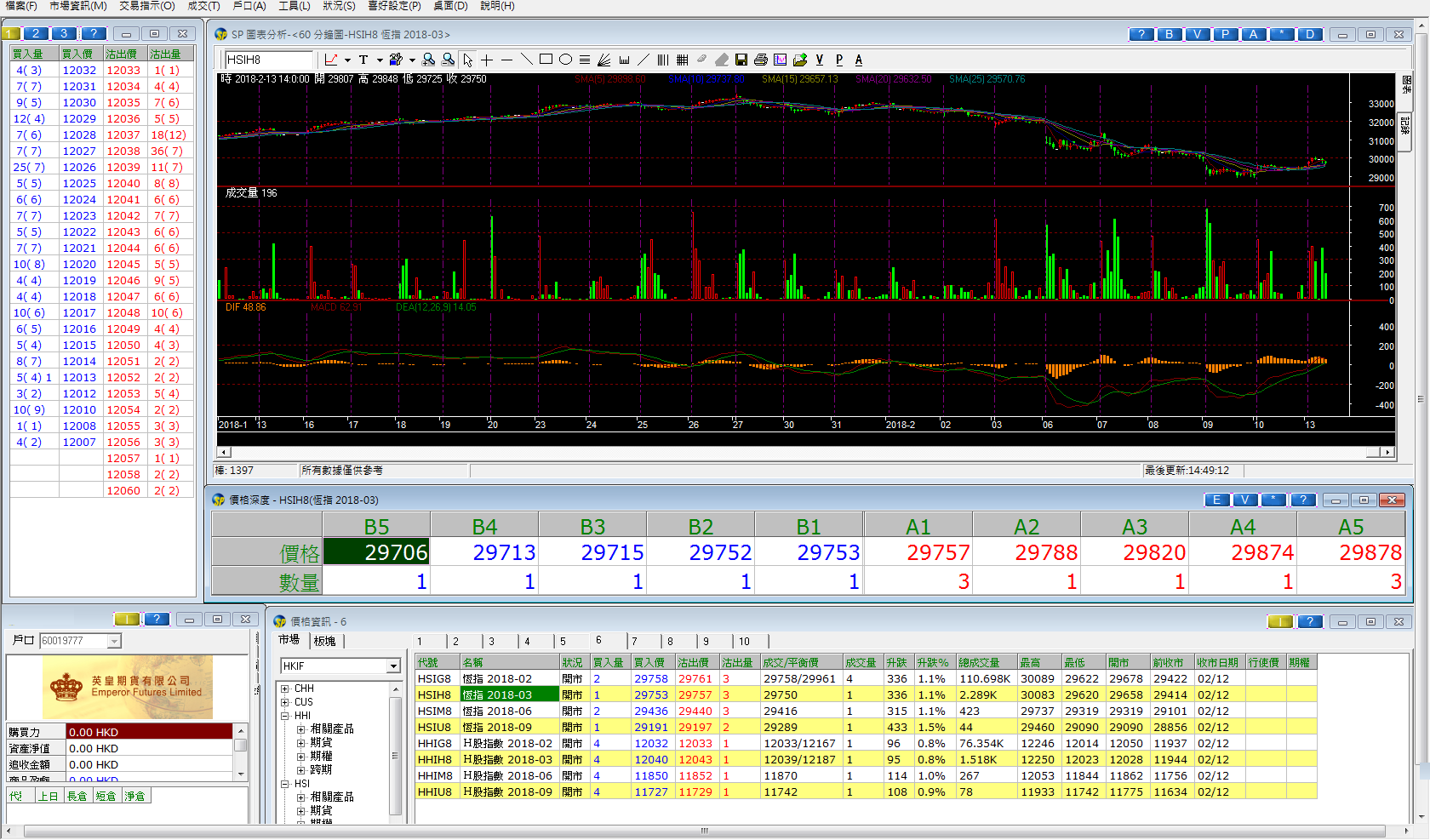Select the ruler measurement tool
The height and width of the screenshot is (840, 1430).
click(x=624, y=60)
